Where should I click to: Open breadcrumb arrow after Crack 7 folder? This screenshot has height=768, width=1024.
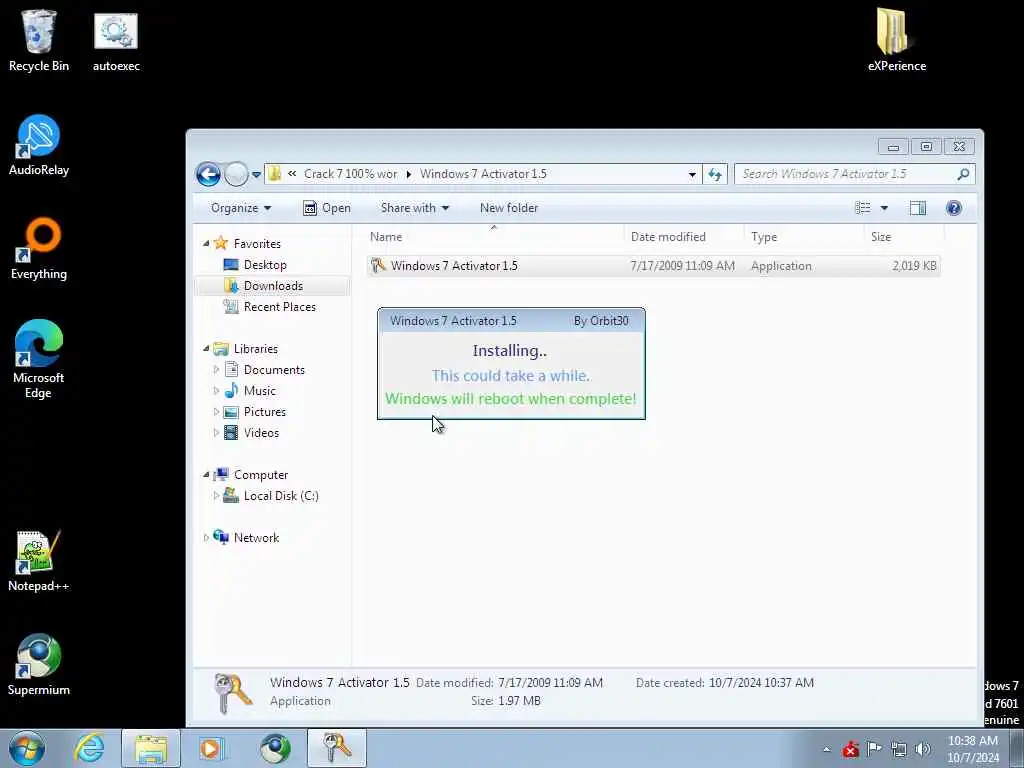[x=409, y=174]
